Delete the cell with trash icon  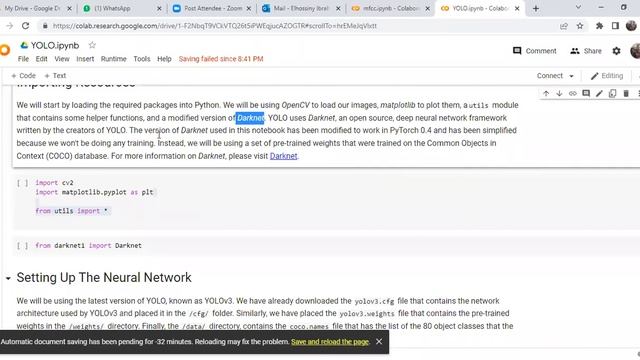[x=626, y=93]
